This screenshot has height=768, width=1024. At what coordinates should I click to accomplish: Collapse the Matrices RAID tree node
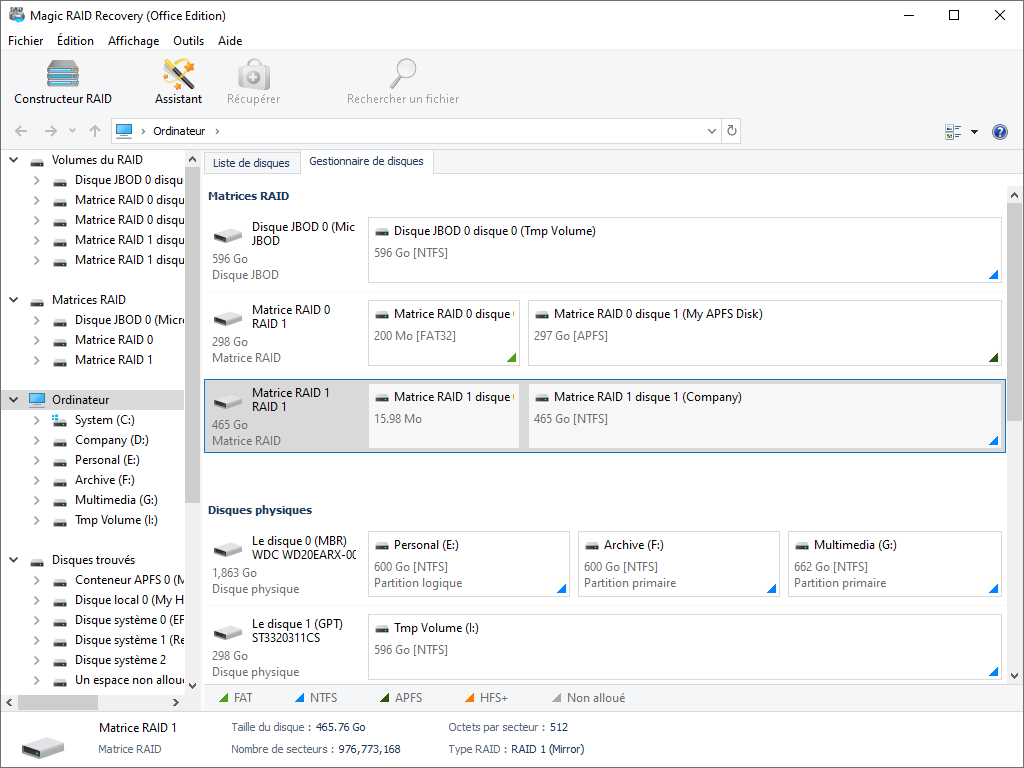click(x=13, y=300)
